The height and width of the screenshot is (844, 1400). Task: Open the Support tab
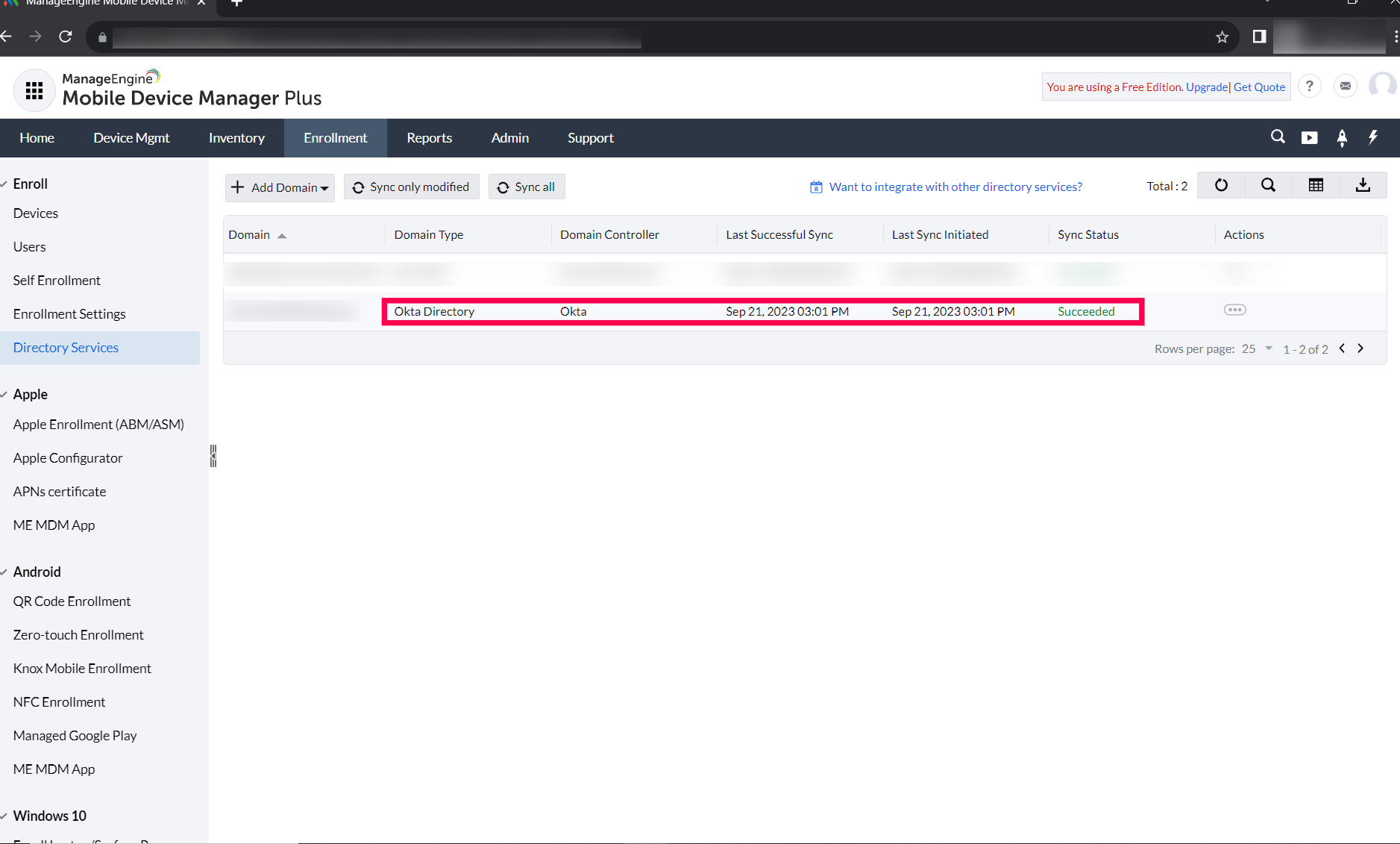[x=591, y=138]
